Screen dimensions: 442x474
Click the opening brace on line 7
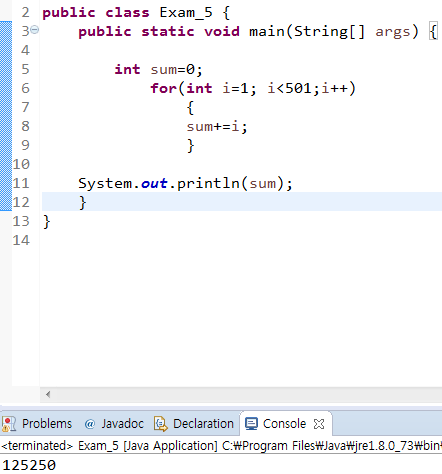tap(190, 108)
